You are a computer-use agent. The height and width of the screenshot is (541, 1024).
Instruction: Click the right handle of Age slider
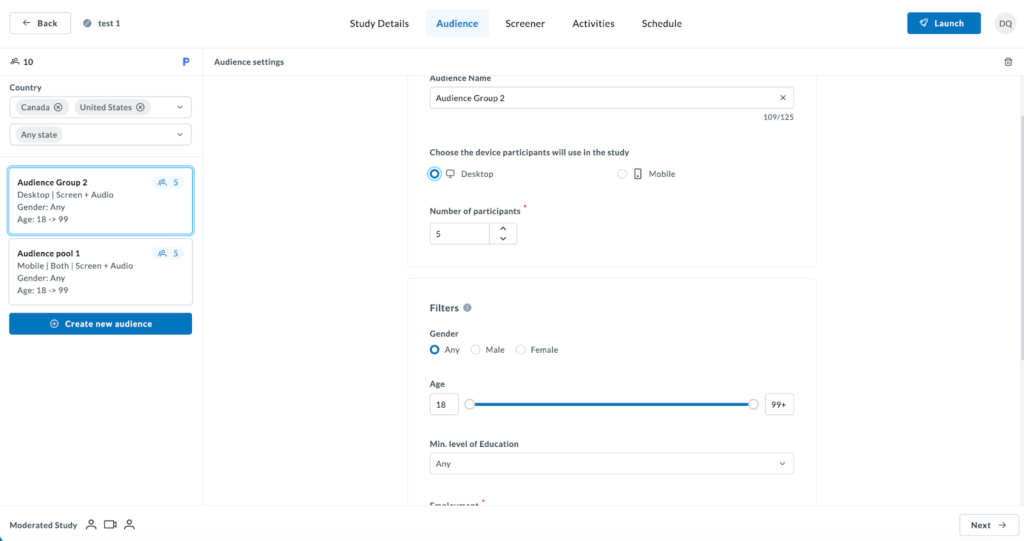point(753,404)
